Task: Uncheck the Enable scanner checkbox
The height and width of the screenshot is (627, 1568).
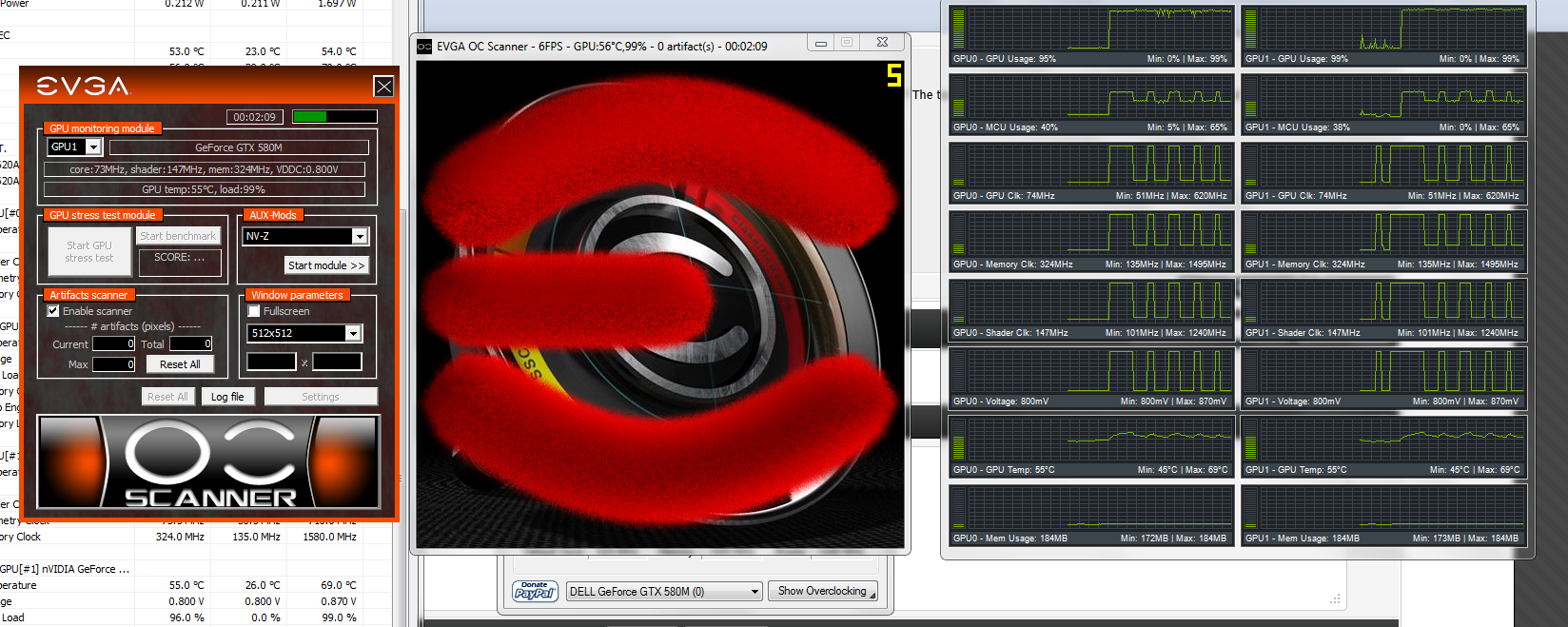Action: (x=53, y=310)
